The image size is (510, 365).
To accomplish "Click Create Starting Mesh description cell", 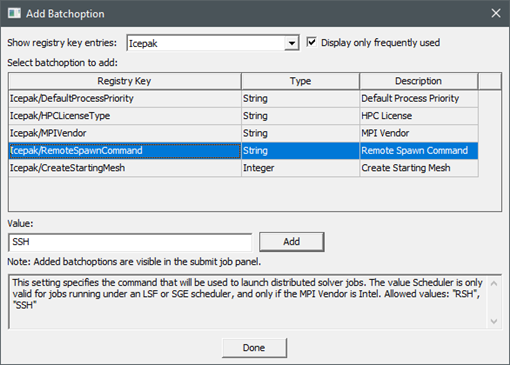I will 419,168.
